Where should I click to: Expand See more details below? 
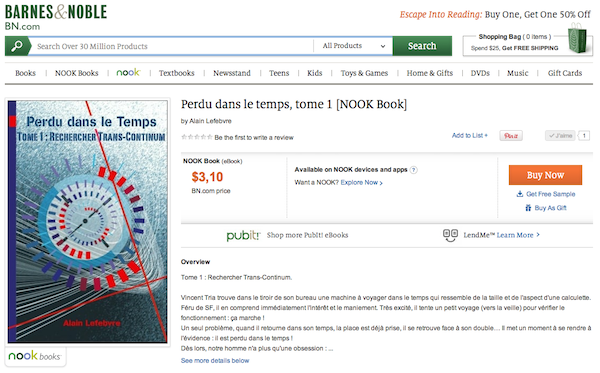pyautogui.click(x=215, y=360)
